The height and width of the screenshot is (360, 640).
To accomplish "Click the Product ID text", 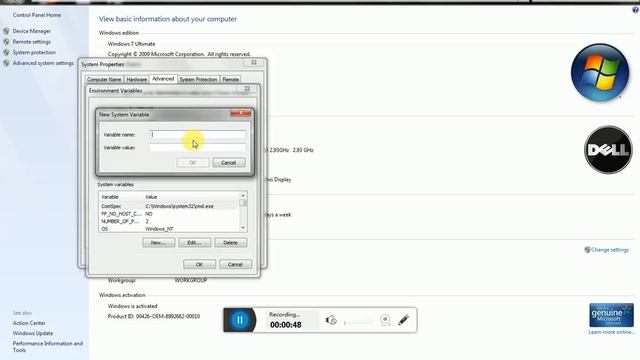I will click(154, 316).
